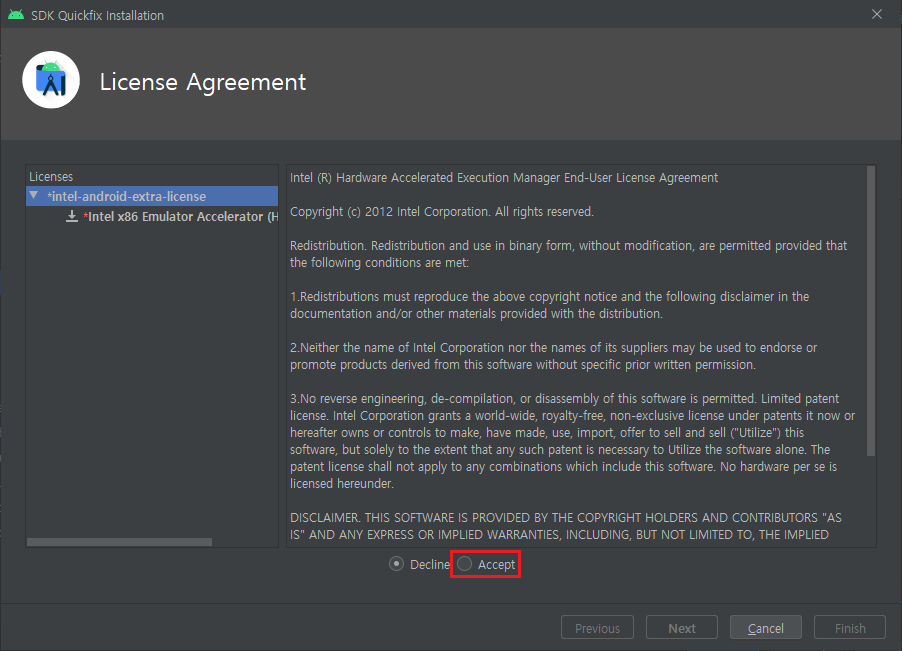
Task: Click the 'Licenses' heading label
Action: coord(51,177)
